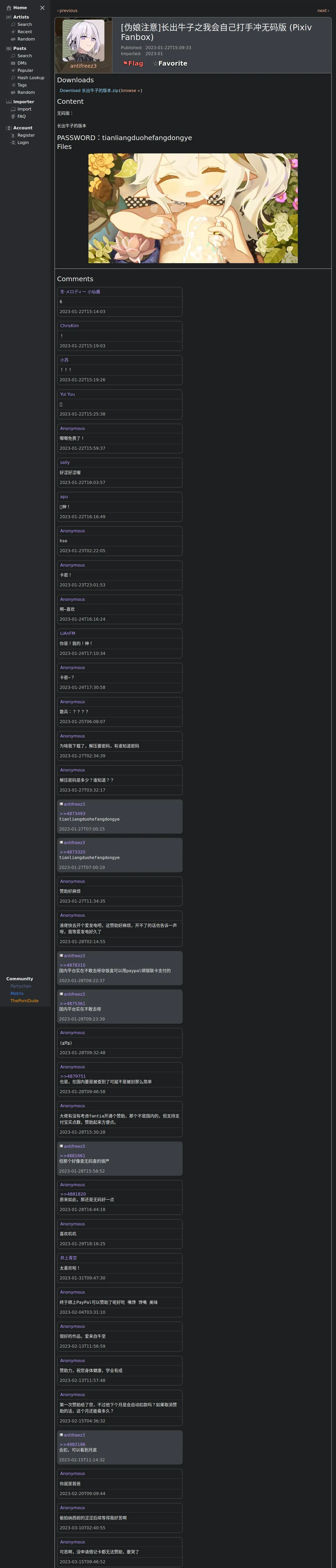Click the Artists section icon
The height and width of the screenshot is (1568, 336).
pos(9,17)
